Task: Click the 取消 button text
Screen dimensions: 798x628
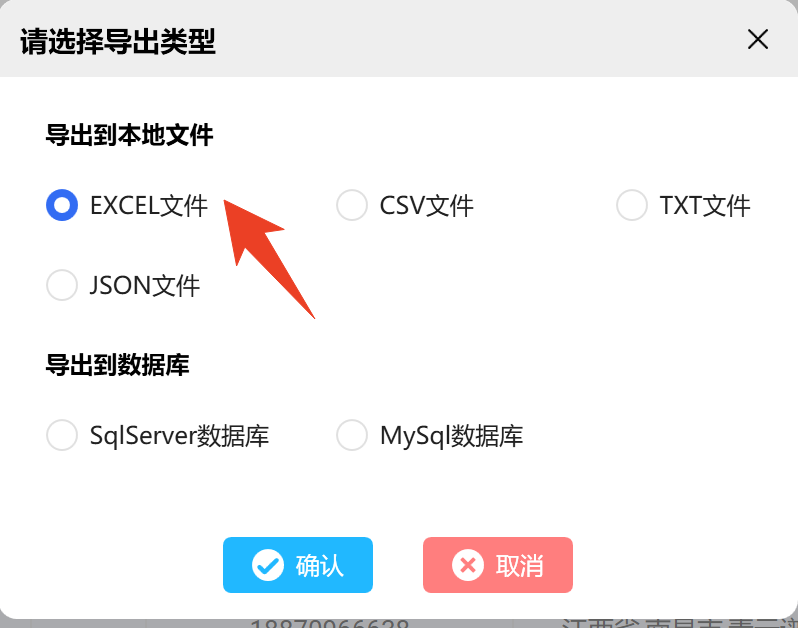Action: (520, 565)
